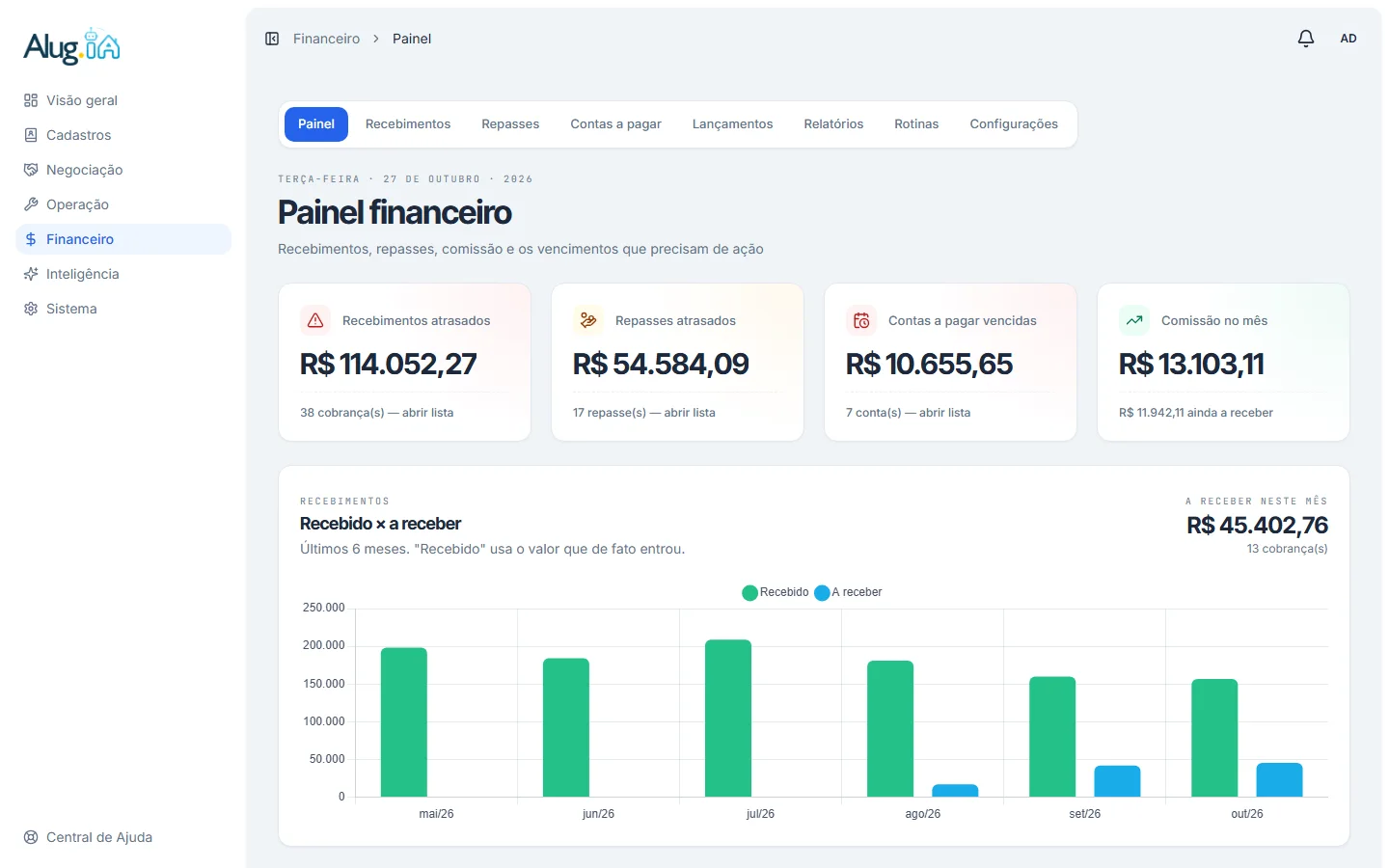Click the Negociação handshake icon
Viewport: 1389px width, 868px height.
(x=31, y=170)
